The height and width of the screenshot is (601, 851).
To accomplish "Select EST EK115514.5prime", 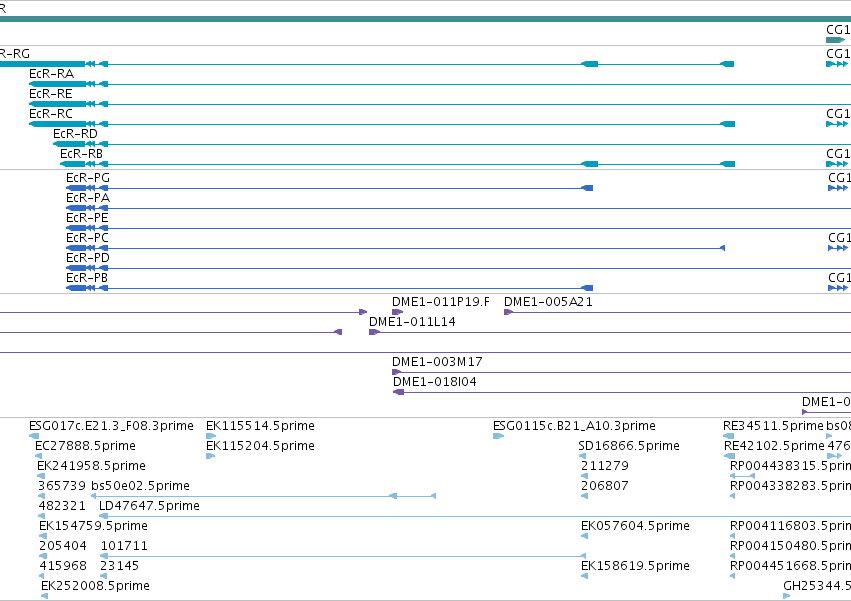I will point(261,426).
